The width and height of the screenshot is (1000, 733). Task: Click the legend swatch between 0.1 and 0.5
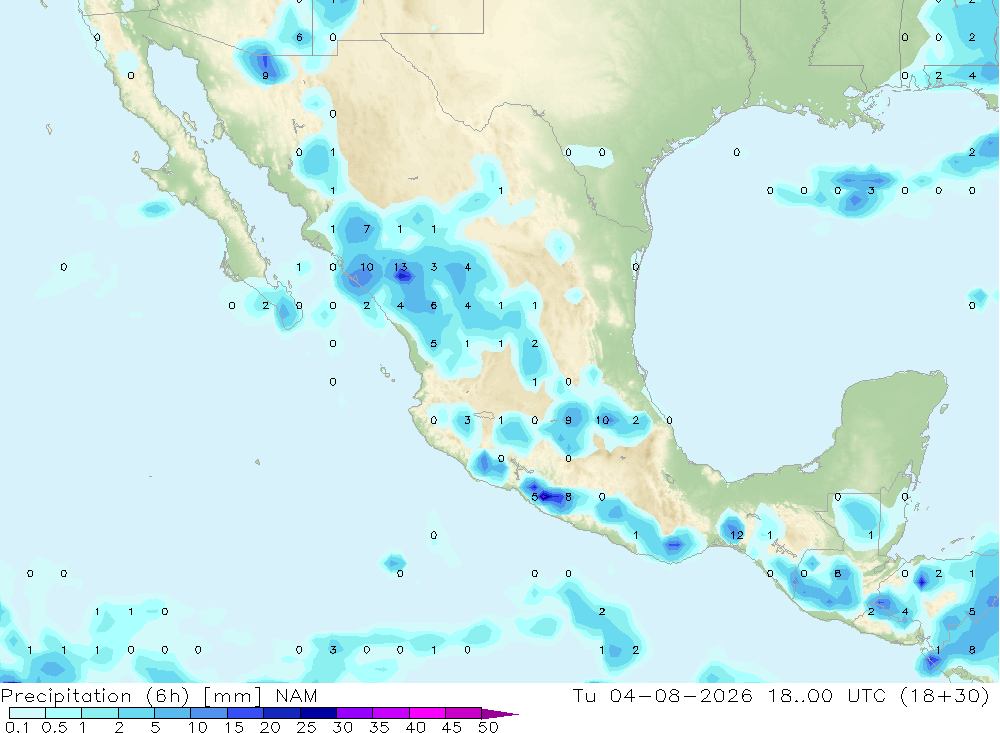click(27, 713)
